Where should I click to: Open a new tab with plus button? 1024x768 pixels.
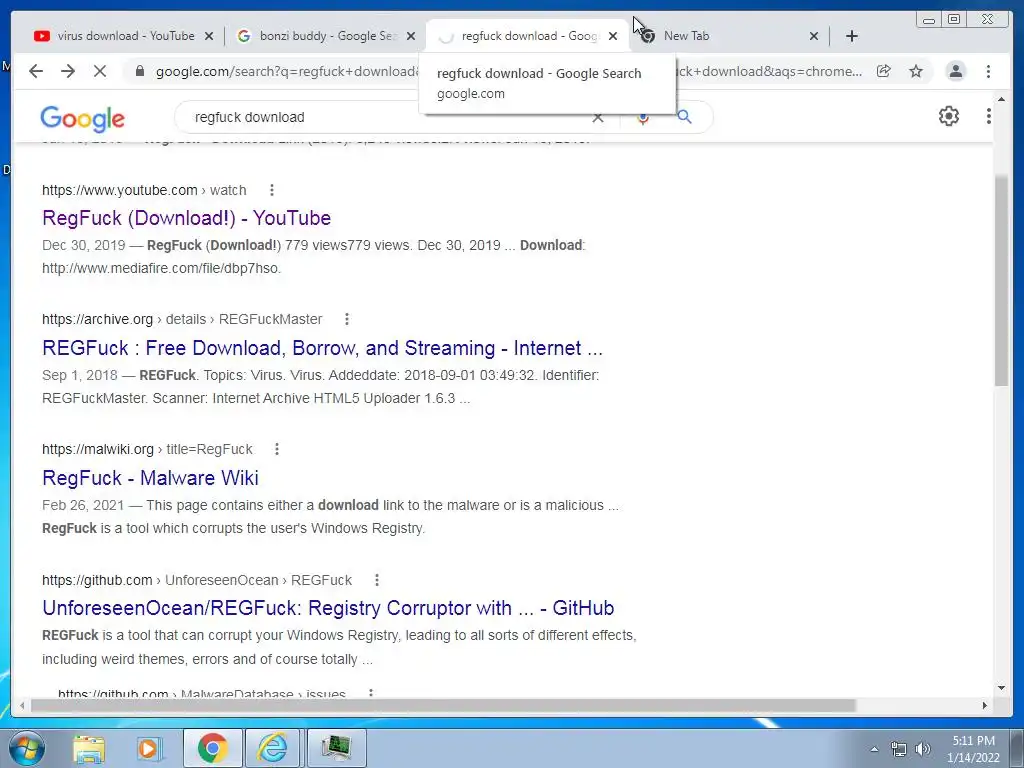pos(852,36)
